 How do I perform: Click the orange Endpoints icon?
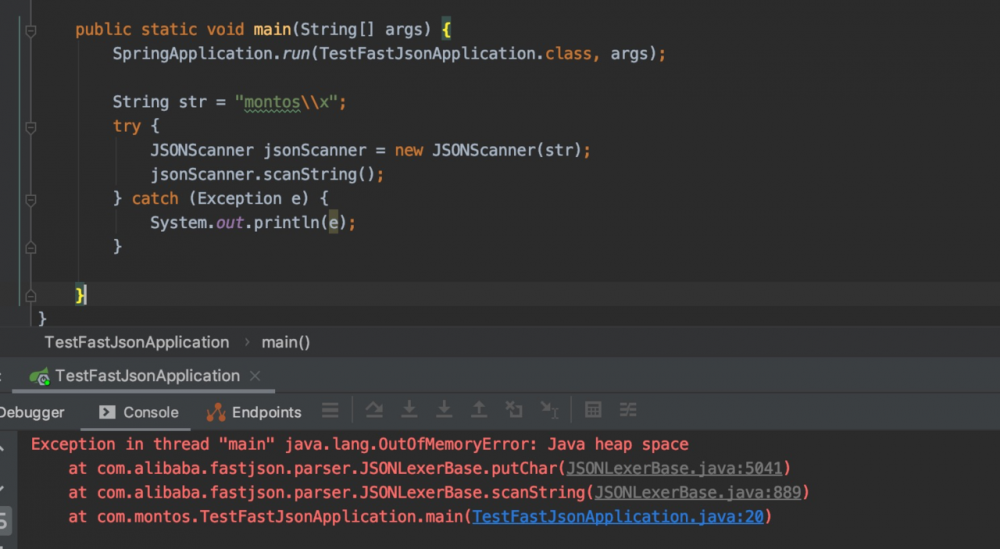[x=216, y=413]
